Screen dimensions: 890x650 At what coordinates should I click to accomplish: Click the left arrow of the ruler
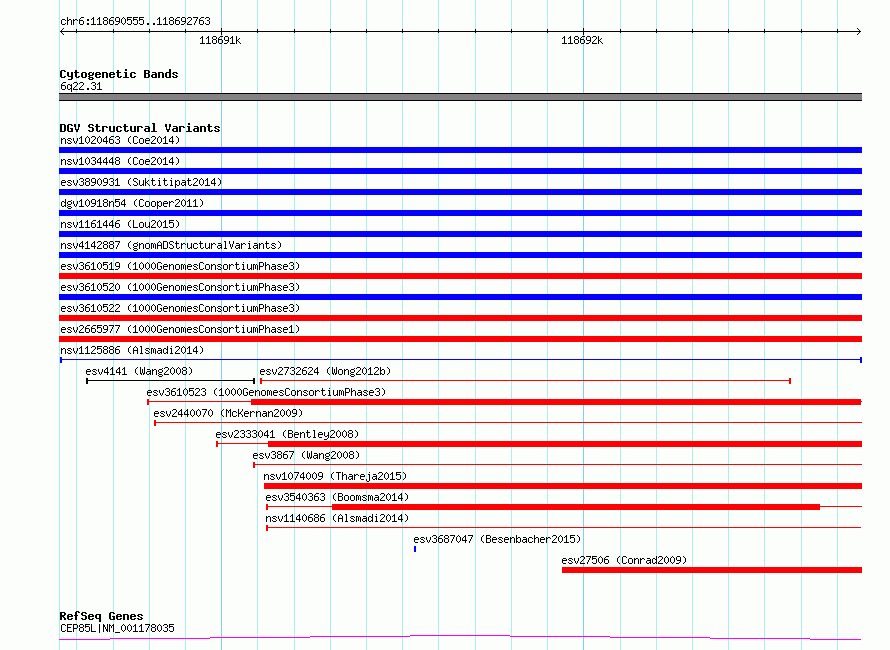62,31
